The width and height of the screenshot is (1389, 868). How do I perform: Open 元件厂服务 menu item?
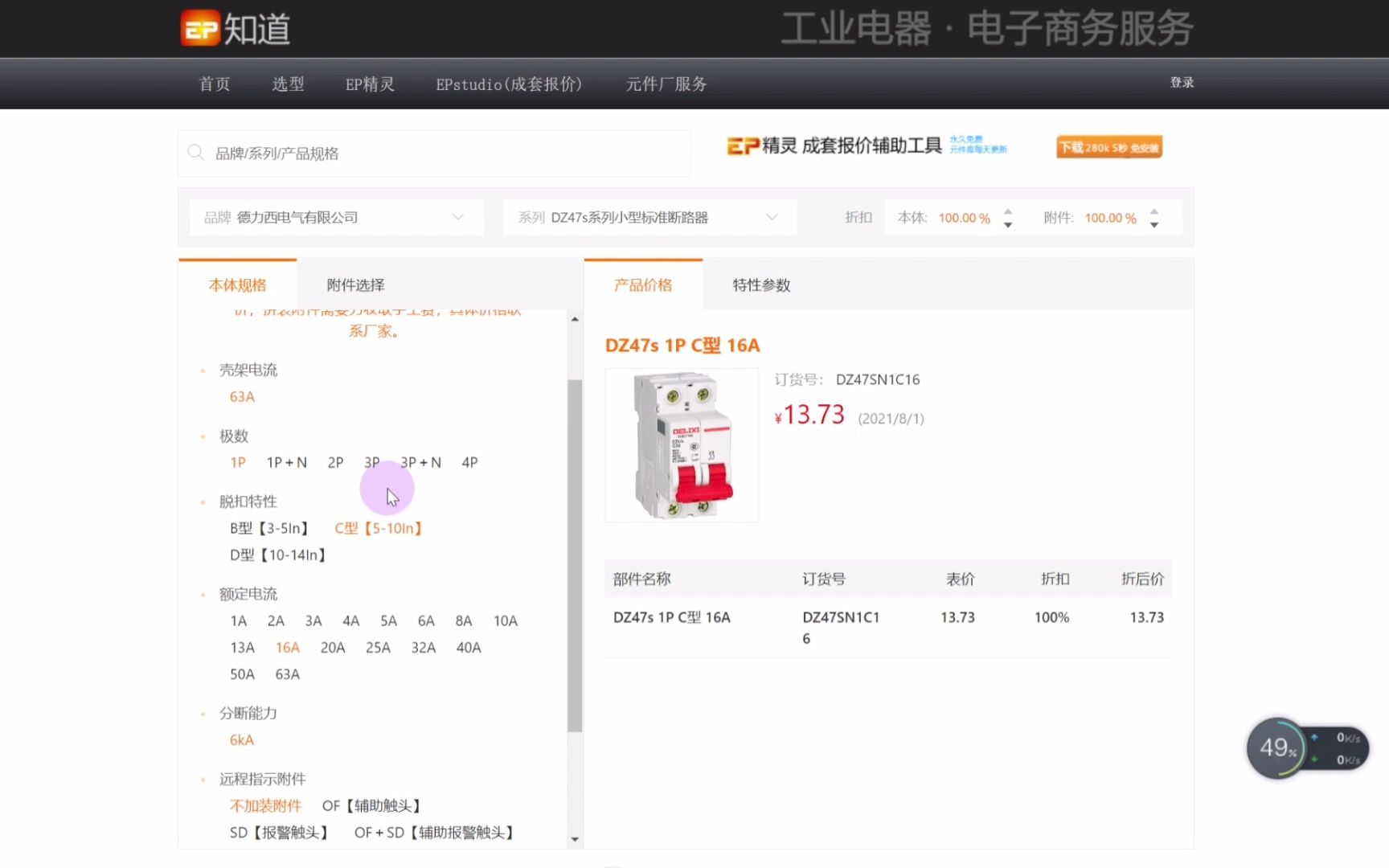[x=666, y=84]
